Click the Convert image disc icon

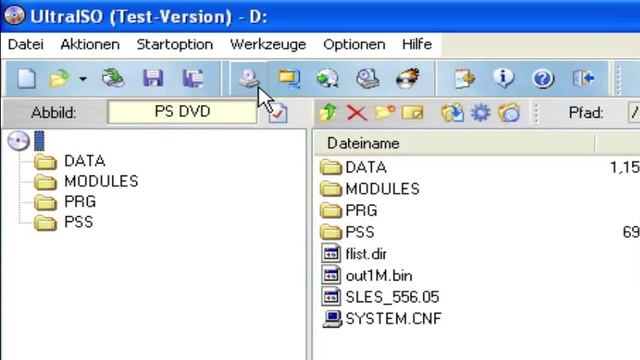pyautogui.click(x=327, y=78)
